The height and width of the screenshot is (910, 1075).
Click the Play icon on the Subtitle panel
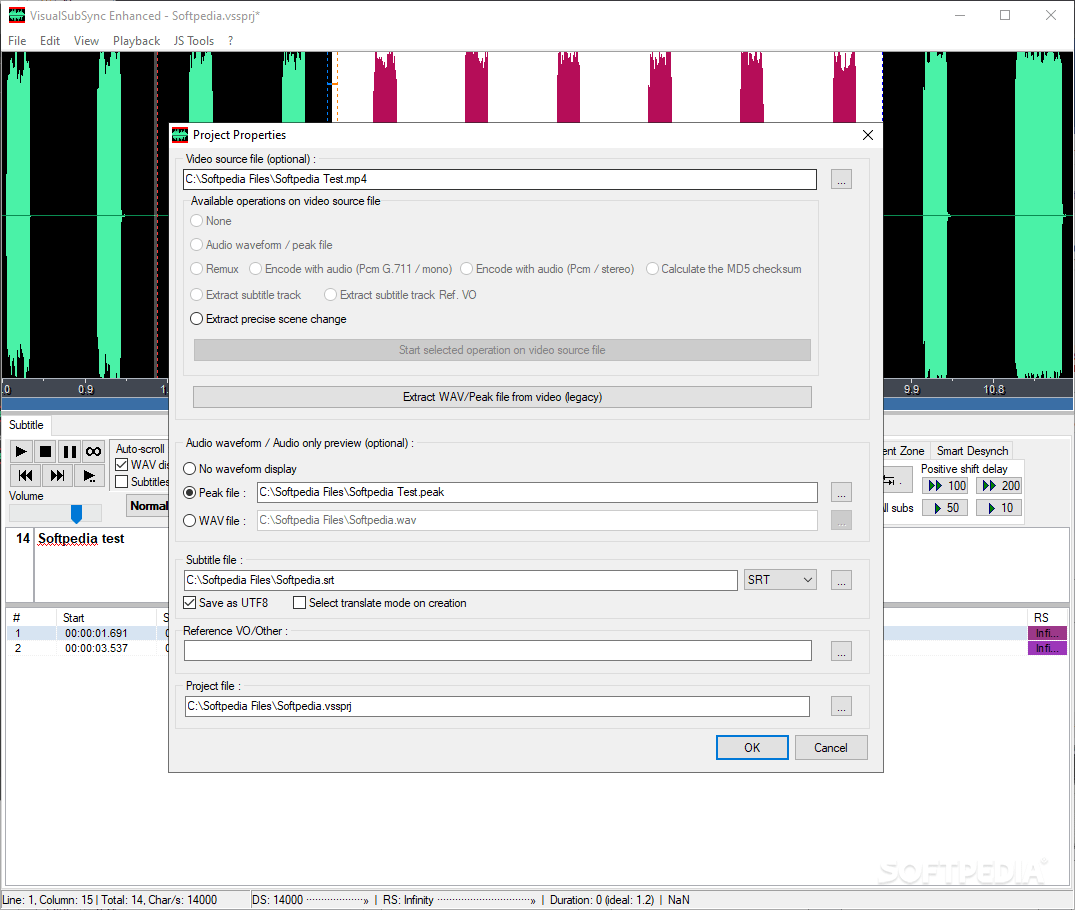[20, 451]
